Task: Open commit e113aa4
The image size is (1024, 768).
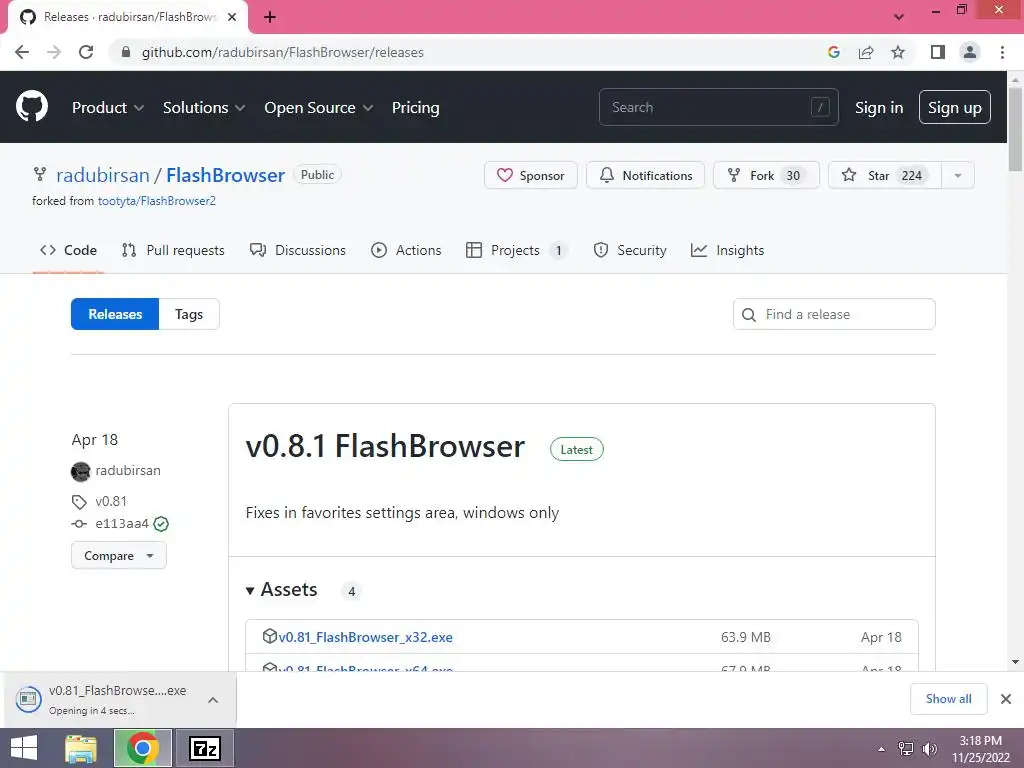Action: [x=122, y=524]
